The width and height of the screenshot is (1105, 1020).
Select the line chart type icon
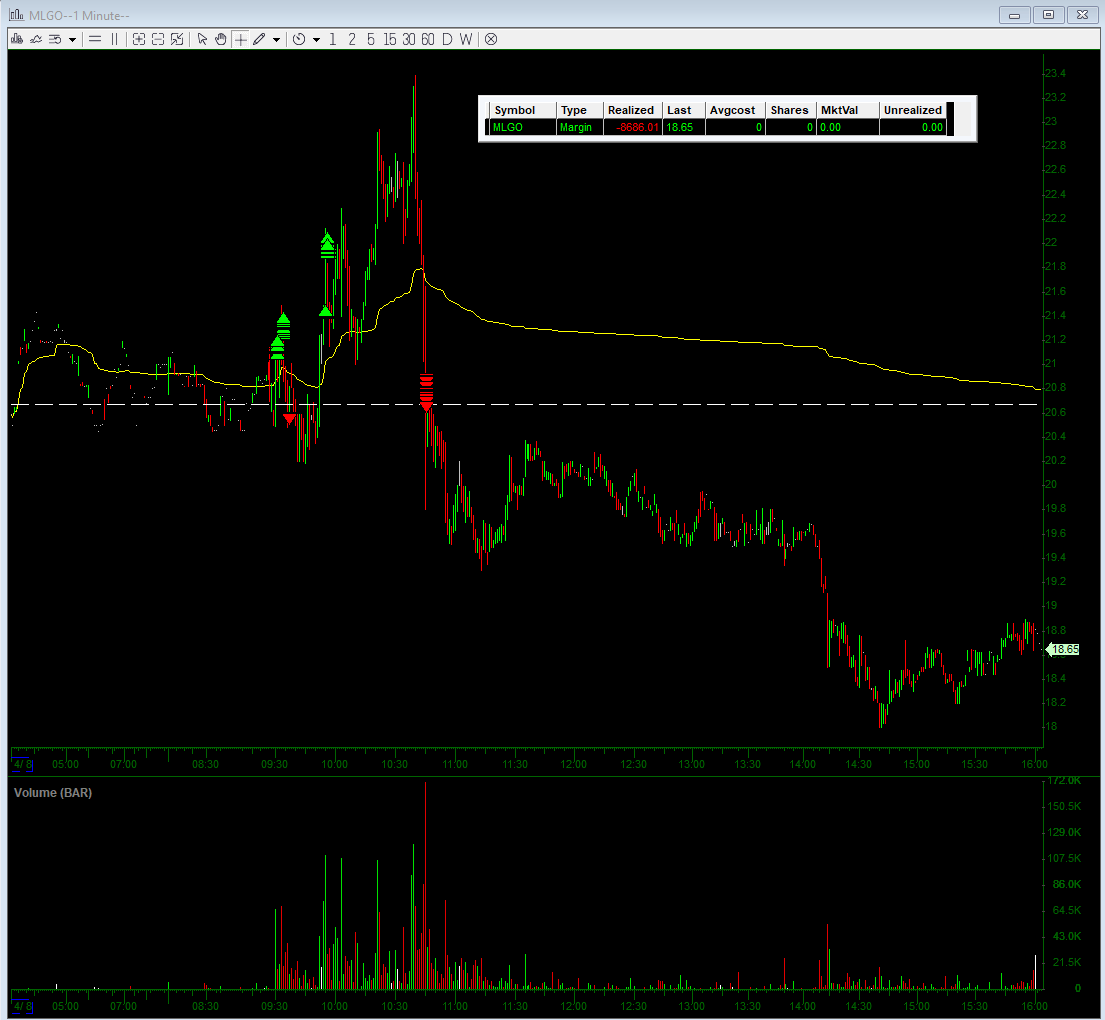pyautogui.click(x=36, y=39)
